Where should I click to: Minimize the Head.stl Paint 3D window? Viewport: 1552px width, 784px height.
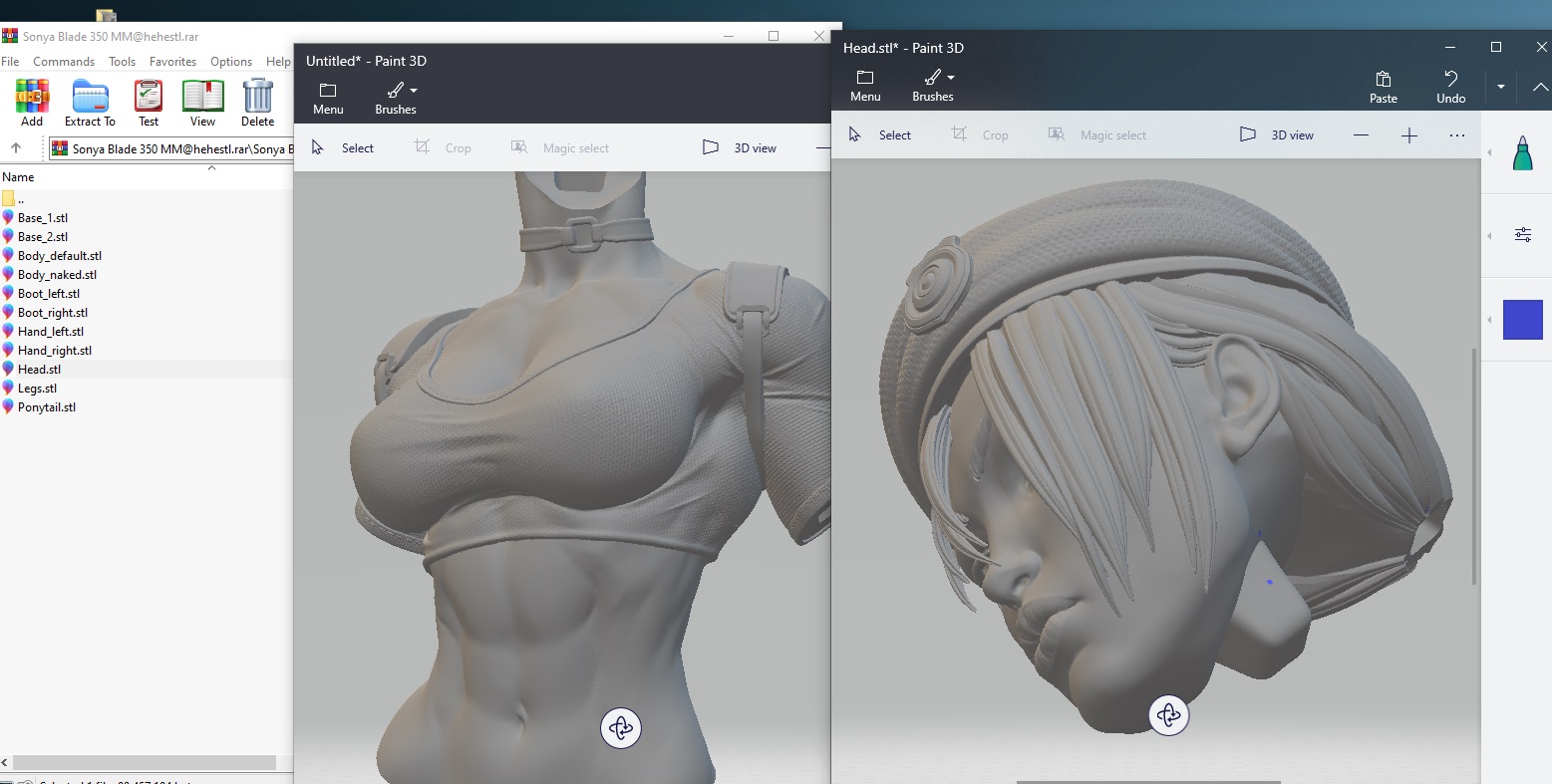click(1449, 47)
